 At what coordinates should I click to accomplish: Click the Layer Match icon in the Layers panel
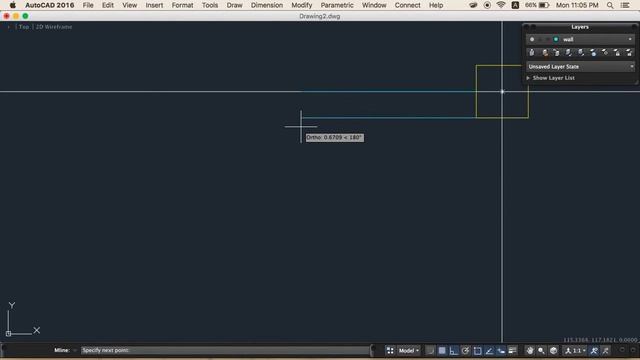[545, 53]
